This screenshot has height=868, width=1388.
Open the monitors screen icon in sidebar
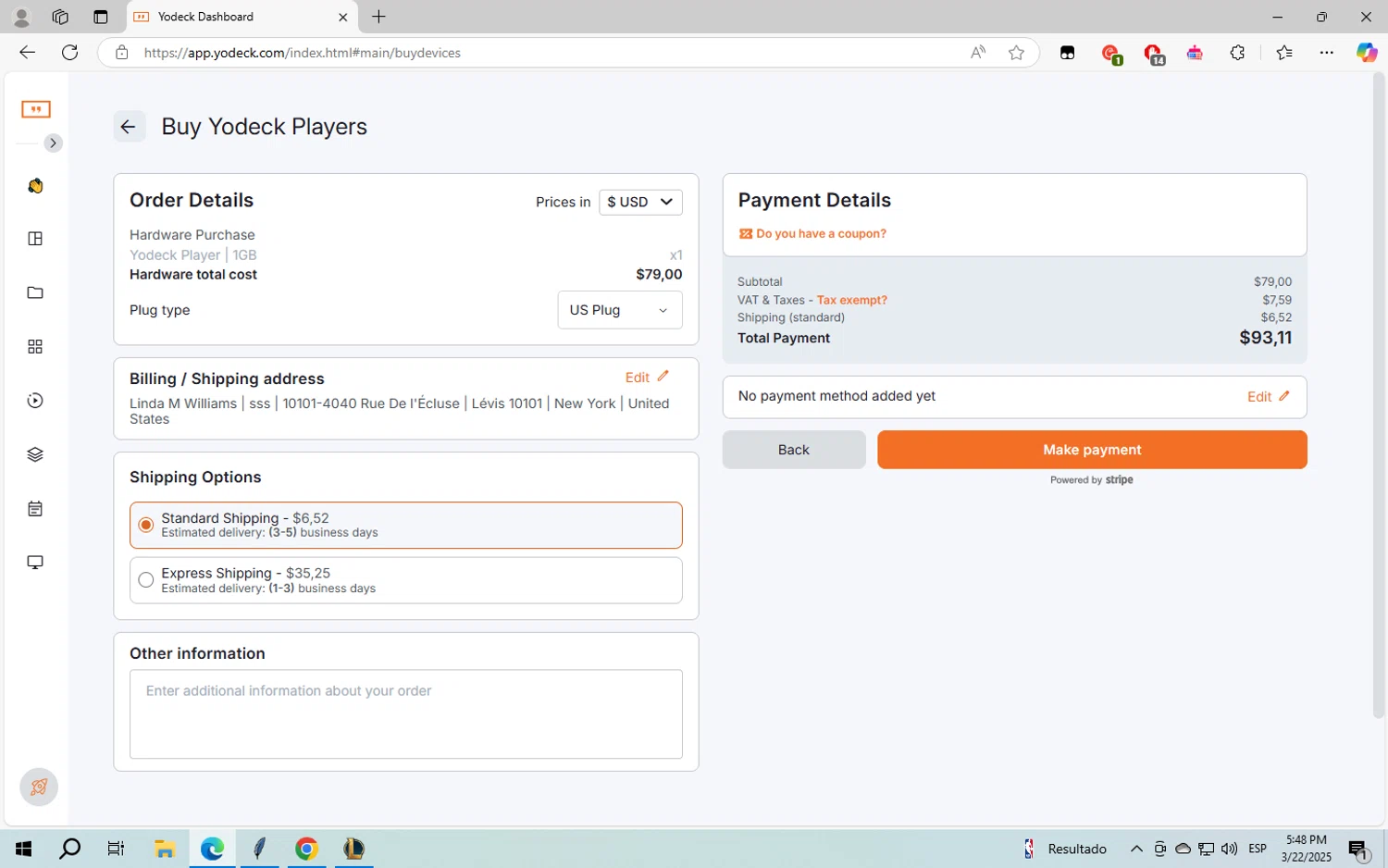tap(35, 563)
